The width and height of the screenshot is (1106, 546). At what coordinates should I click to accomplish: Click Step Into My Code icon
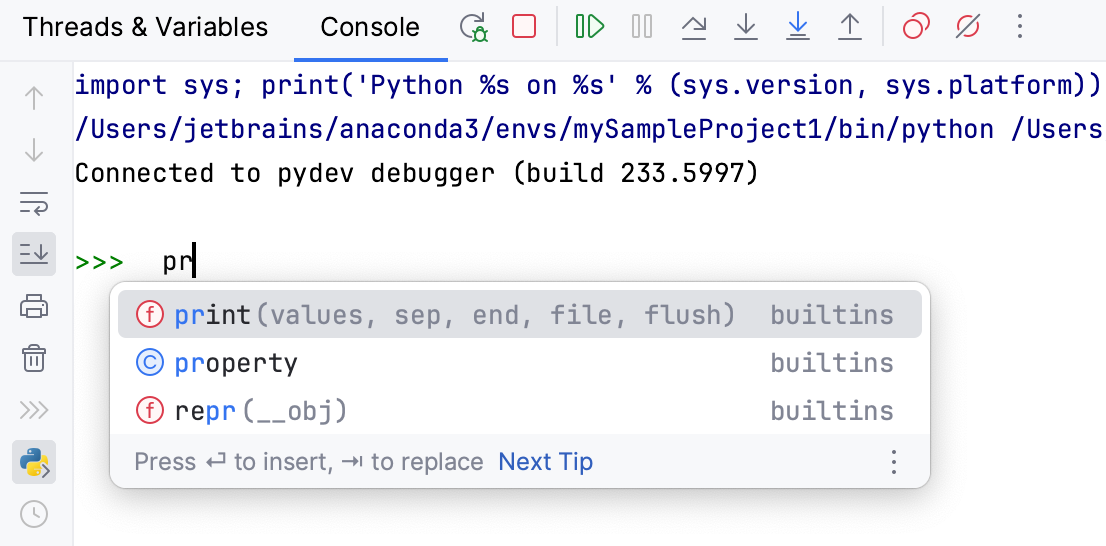point(797,27)
